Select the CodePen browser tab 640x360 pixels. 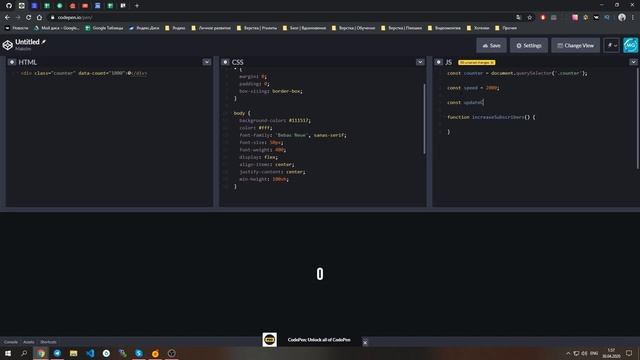(22, 6)
